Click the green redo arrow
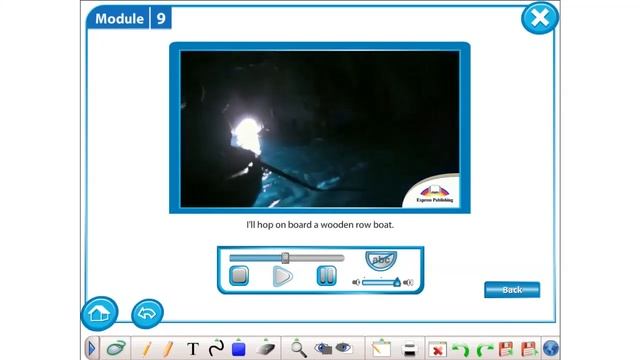Screen dimensions: 640x360 484,350
